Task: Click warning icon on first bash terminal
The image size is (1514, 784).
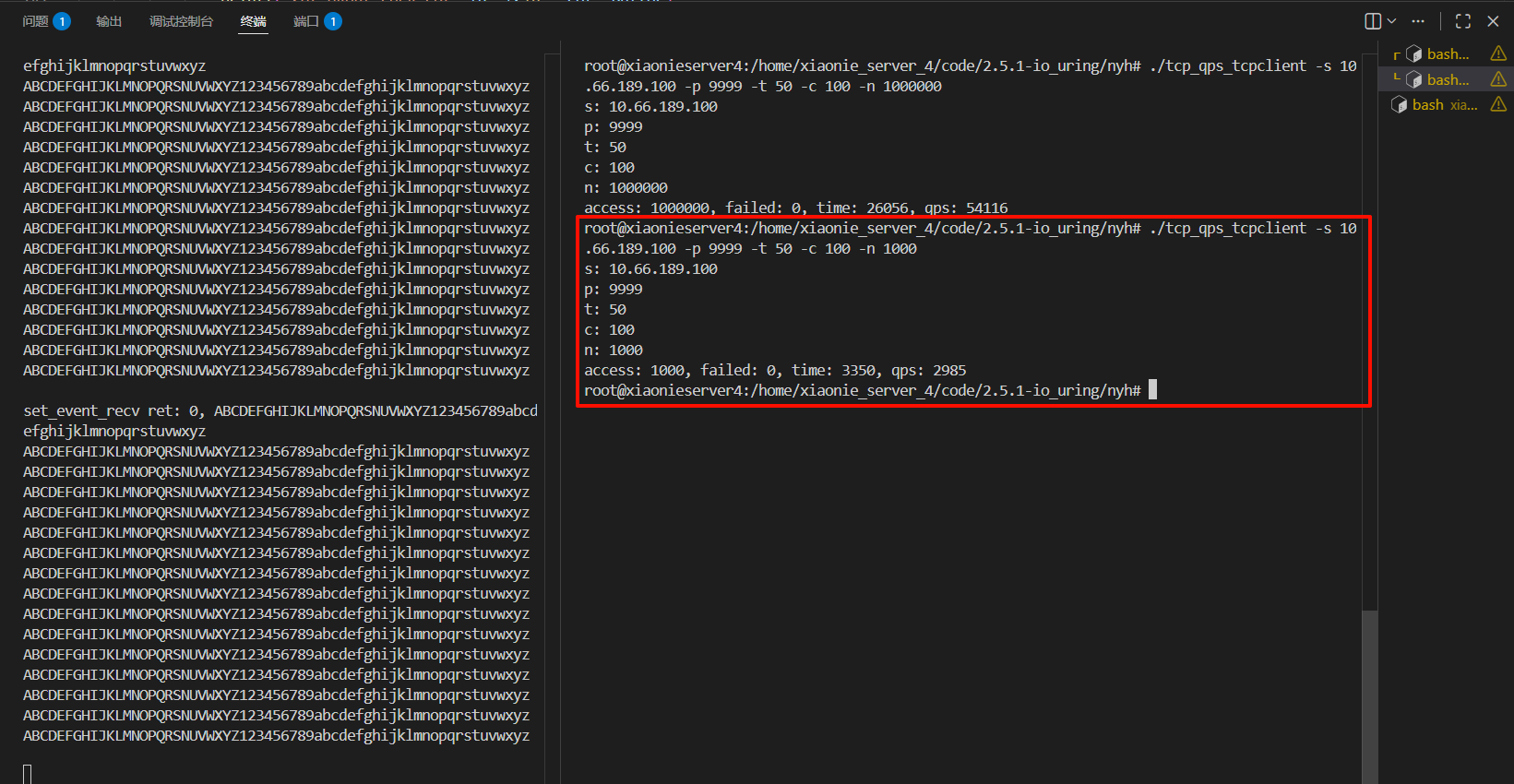Action: tap(1498, 54)
